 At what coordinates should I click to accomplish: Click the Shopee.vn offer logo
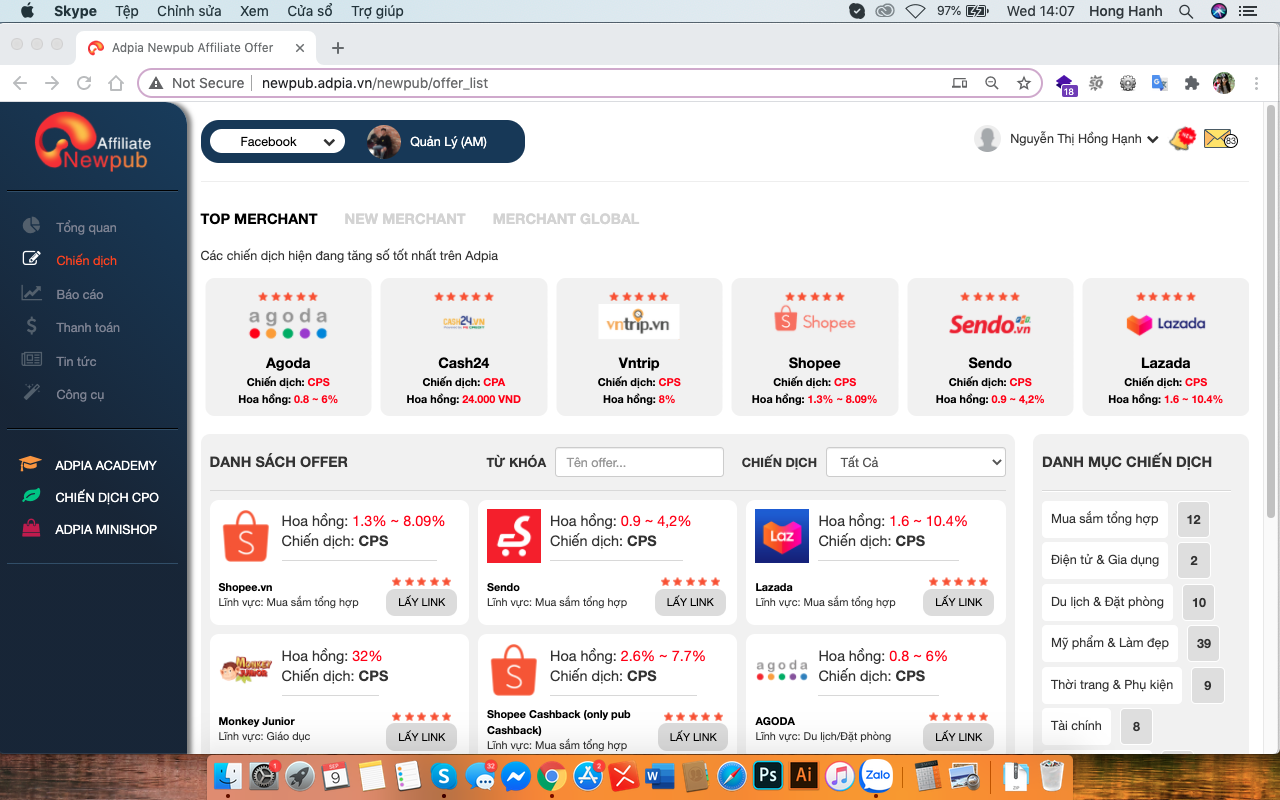coord(245,536)
